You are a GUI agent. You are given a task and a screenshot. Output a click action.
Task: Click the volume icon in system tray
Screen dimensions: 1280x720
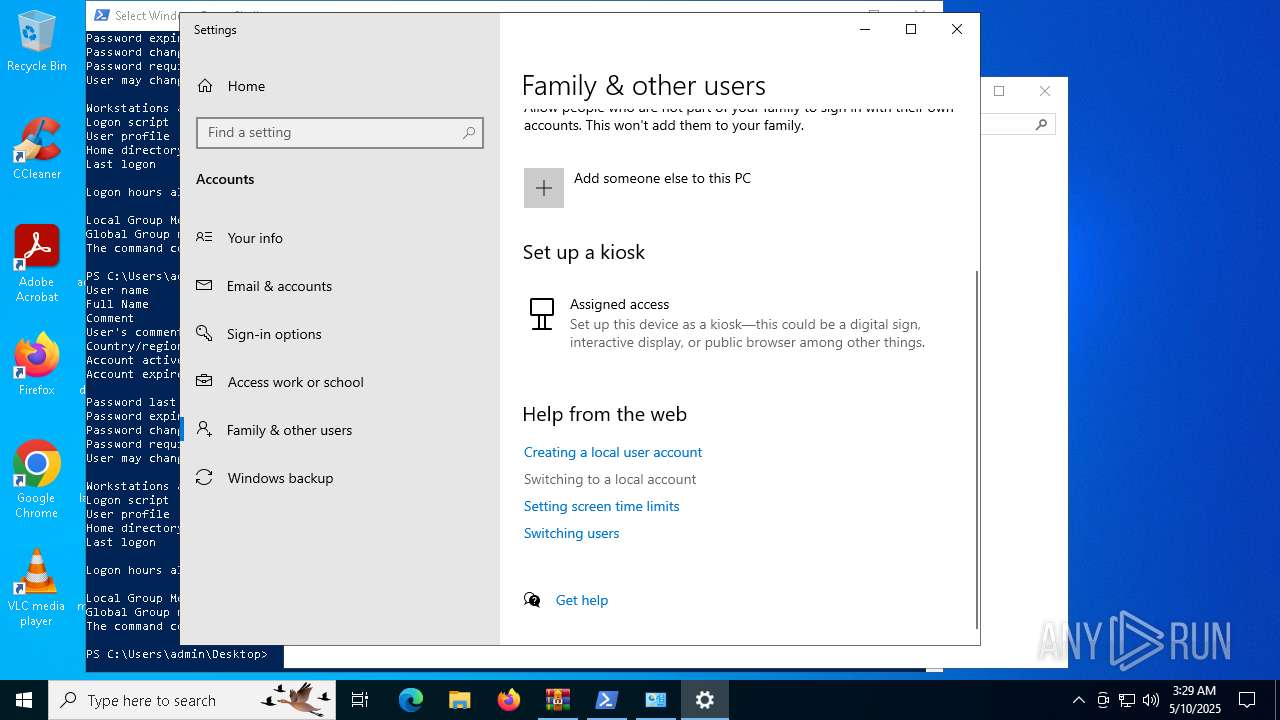[x=1151, y=700]
